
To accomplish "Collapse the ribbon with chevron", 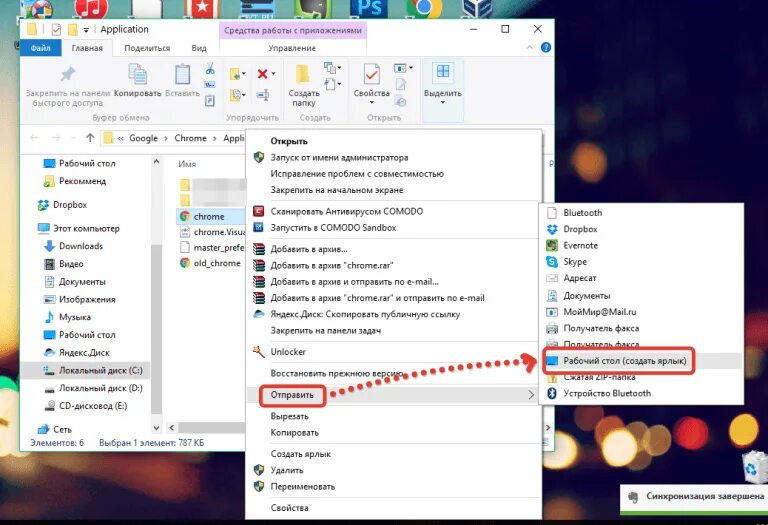I will coord(529,48).
